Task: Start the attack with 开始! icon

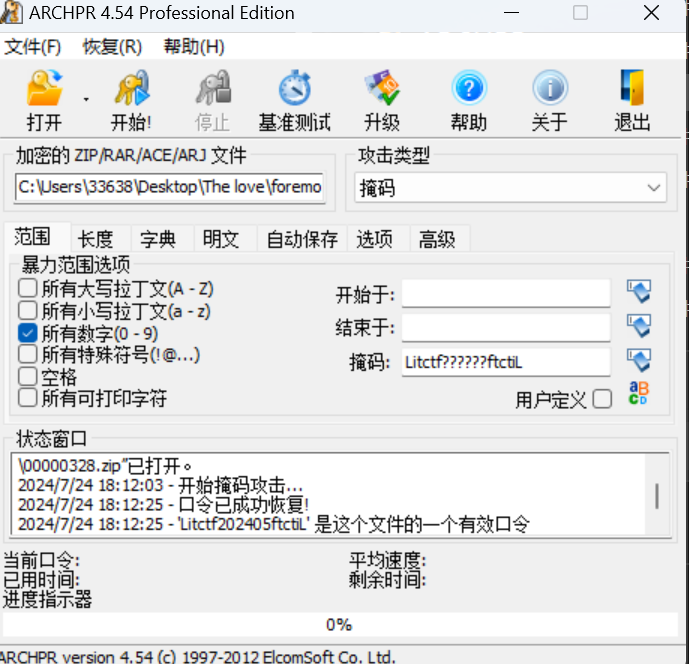Action: pos(131,87)
